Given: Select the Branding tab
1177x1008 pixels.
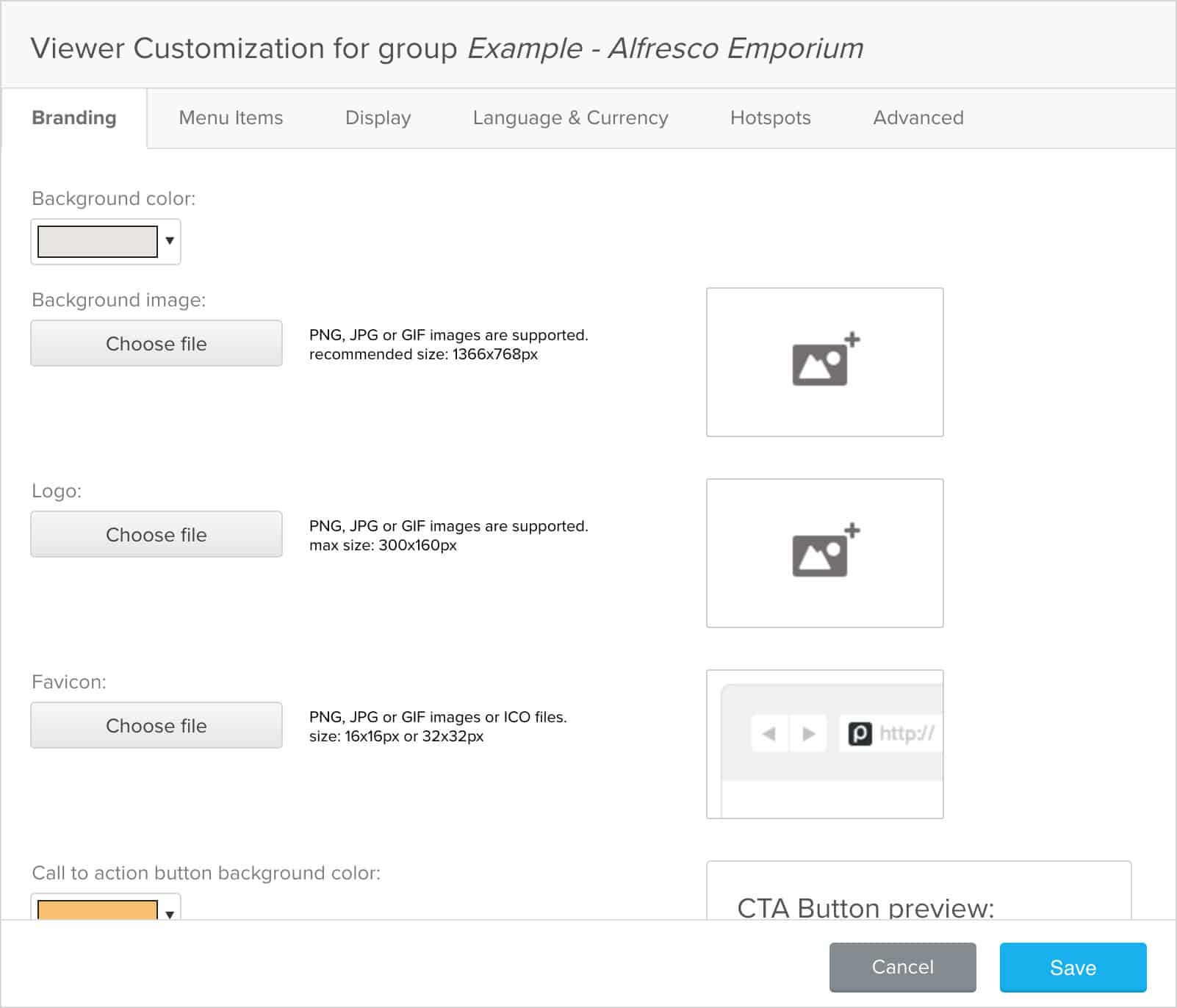Looking at the screenshot, I should (73, 118).
